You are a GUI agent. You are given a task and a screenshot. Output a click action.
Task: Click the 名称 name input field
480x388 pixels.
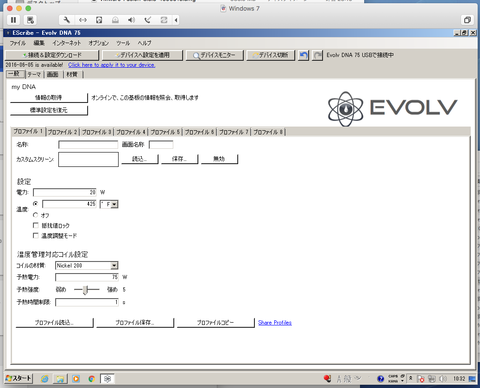click(88, 144)
